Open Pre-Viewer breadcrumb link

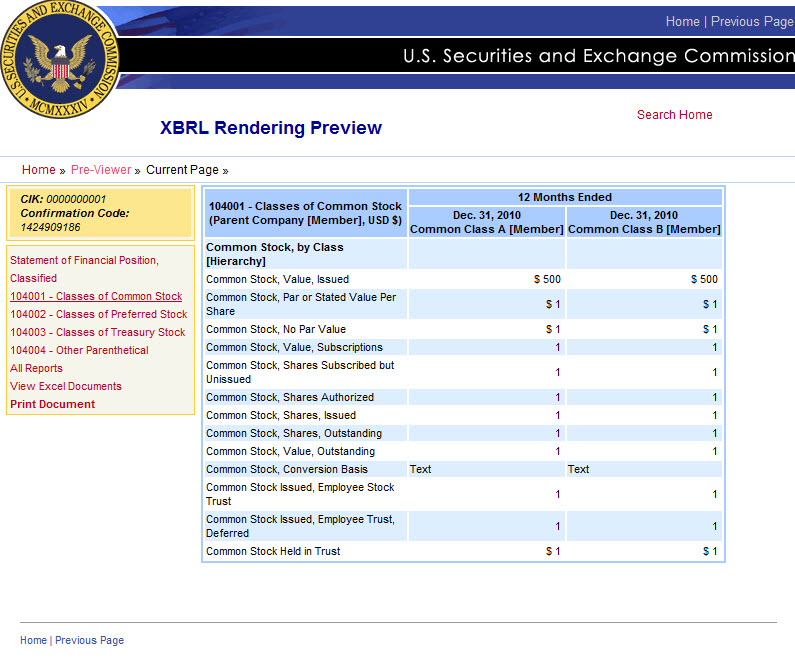[101, 170]
